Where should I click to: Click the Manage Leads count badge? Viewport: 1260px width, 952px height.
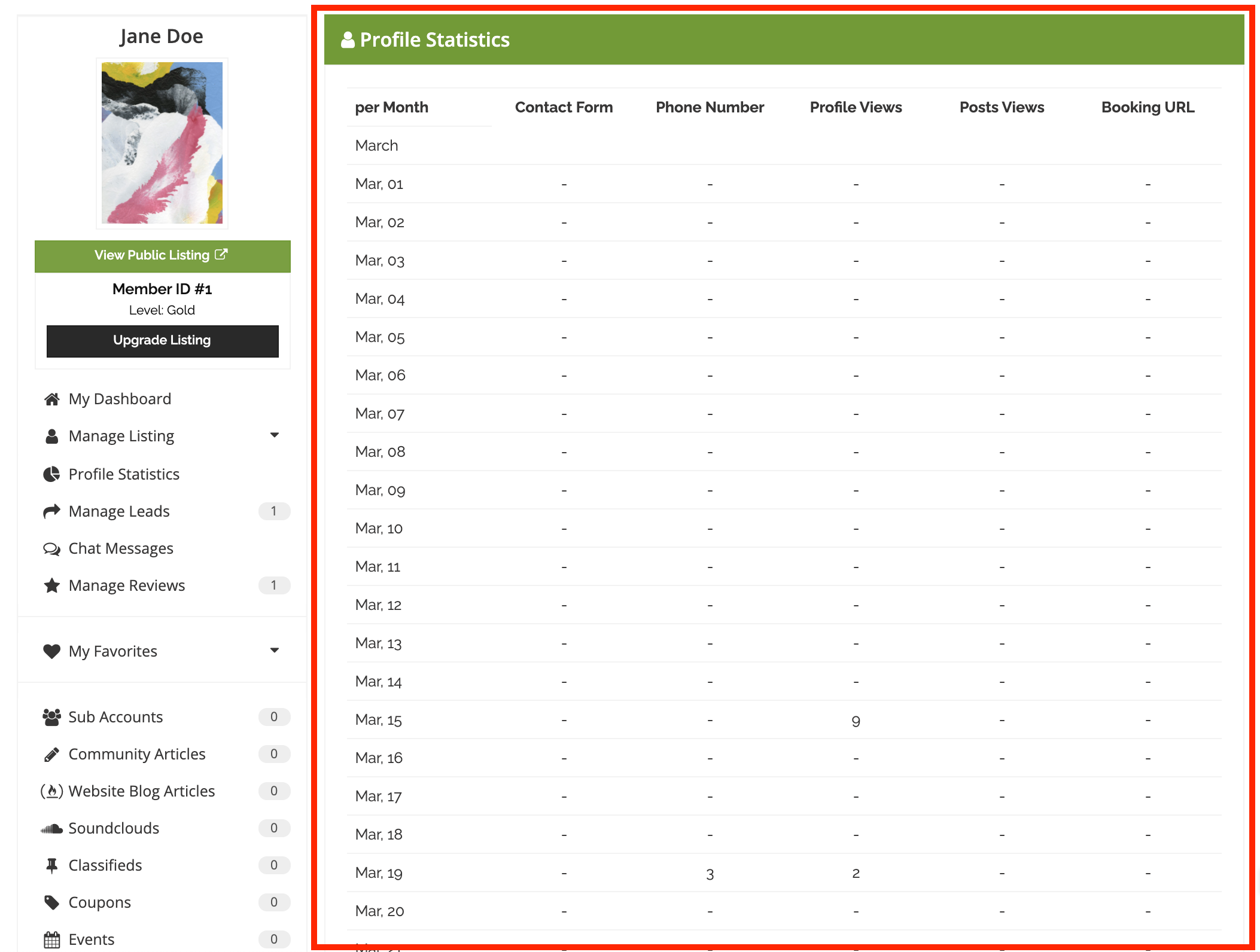click(274, 511)
